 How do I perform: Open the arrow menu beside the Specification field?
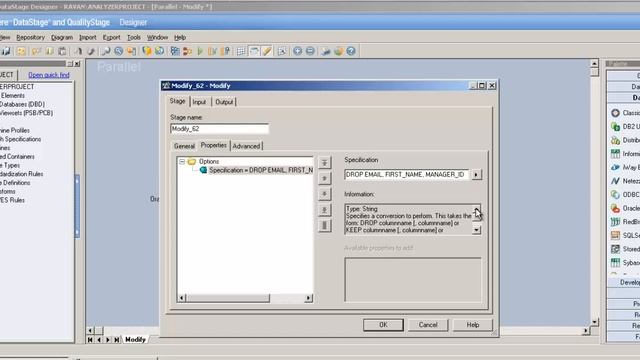(x=476, y=175)
